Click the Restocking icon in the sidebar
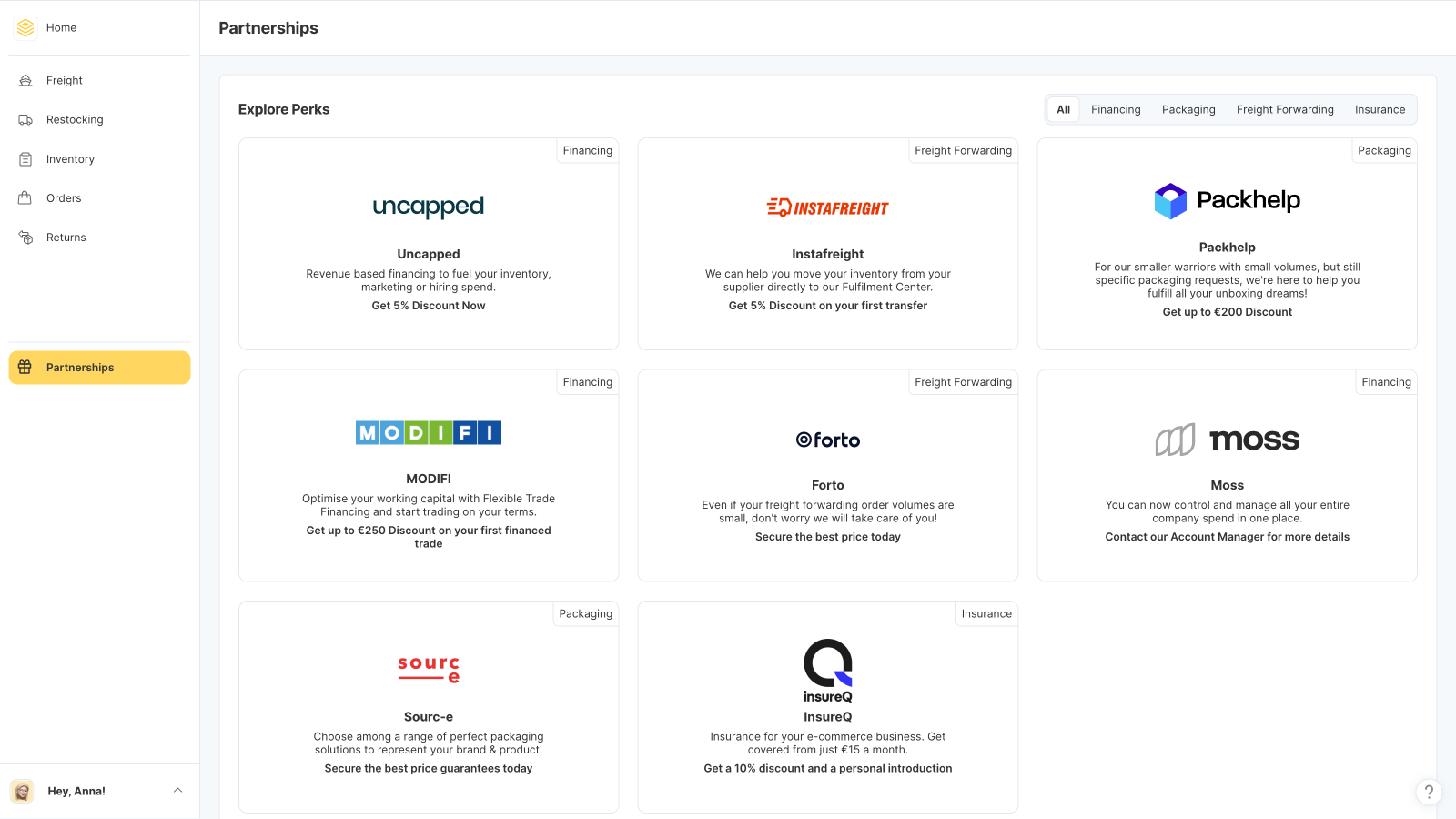 click(25, 119)
